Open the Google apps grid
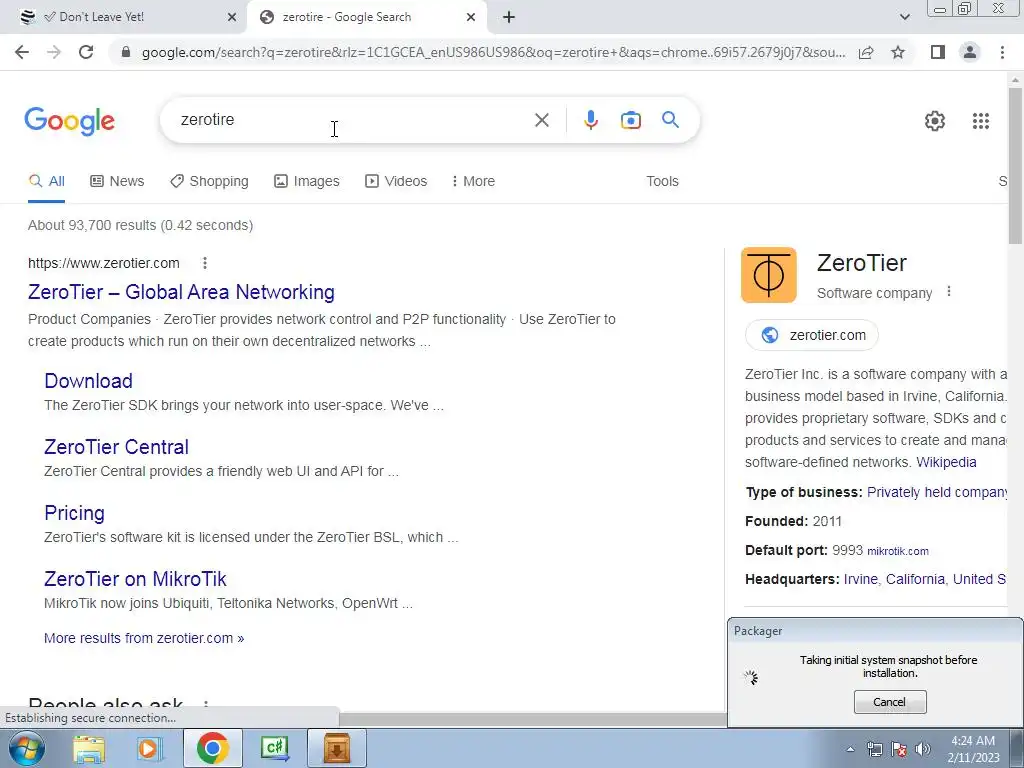The height and width of the screenshot is (768, 1024). click(981, 121)
